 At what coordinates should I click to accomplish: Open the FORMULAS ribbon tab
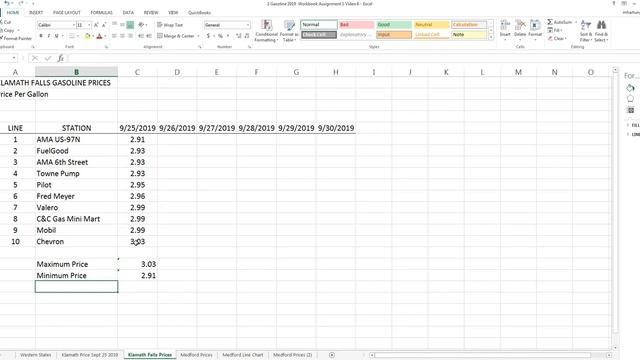click(x=101, y=13)
